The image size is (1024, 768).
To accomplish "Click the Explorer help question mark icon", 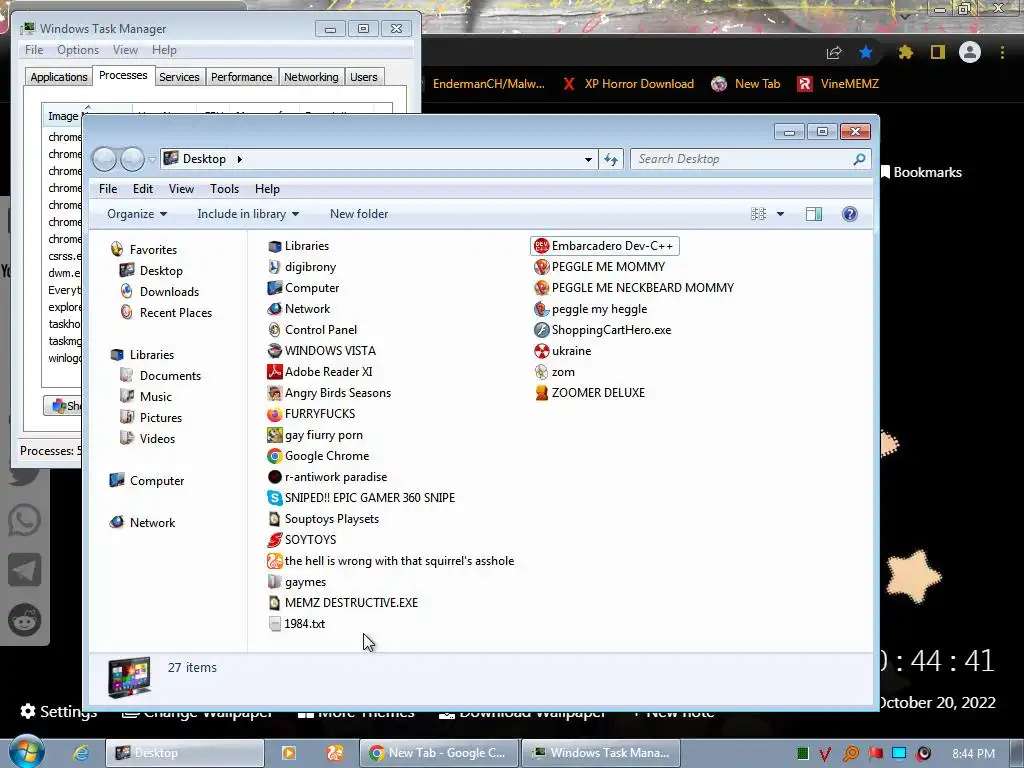I will 850,214.
